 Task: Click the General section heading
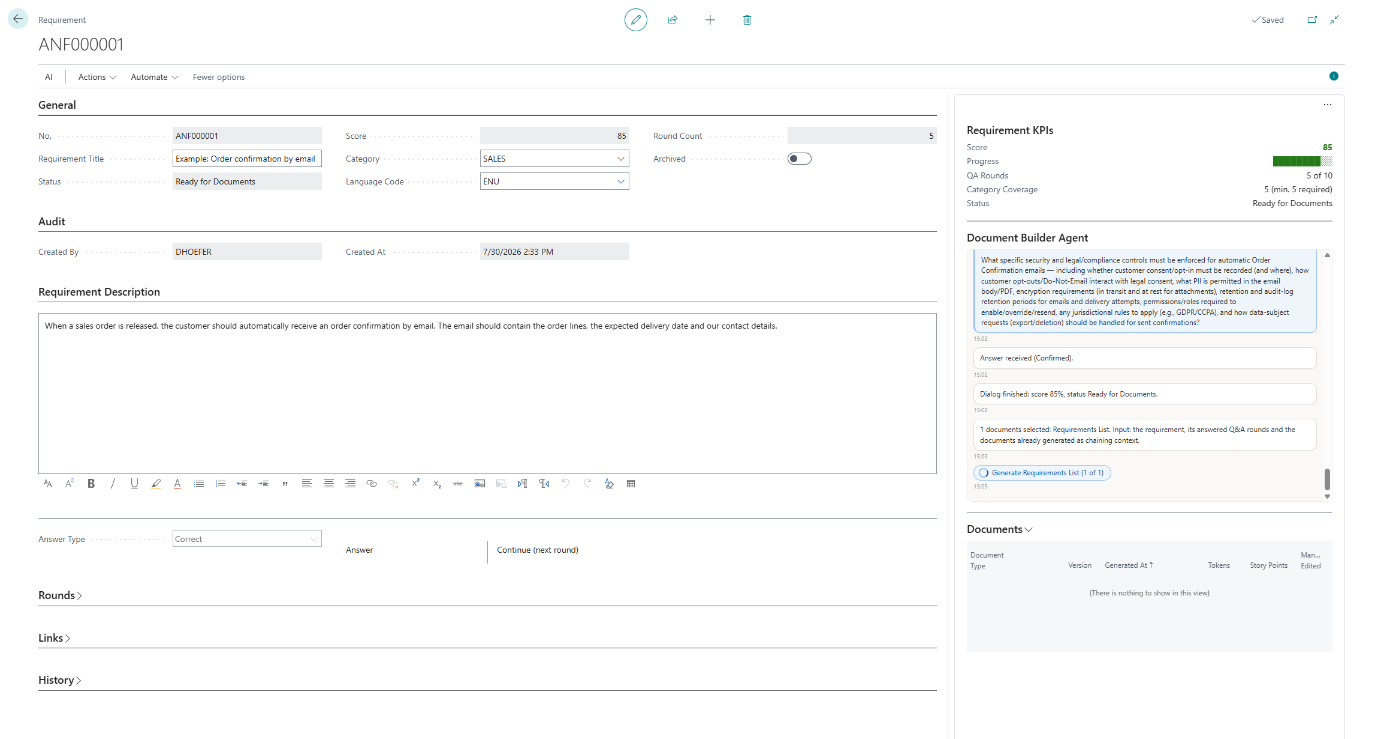click(x=57, y=105)
